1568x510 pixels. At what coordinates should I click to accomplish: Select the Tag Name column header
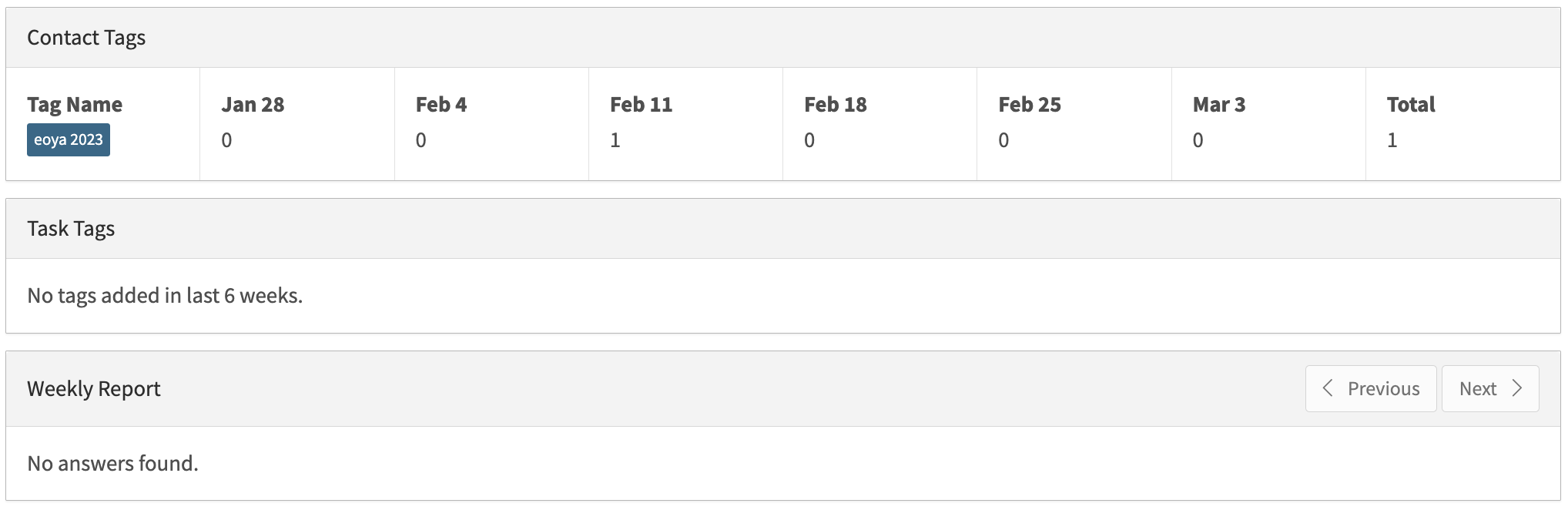pyautogui.click(x=75, y=105)
